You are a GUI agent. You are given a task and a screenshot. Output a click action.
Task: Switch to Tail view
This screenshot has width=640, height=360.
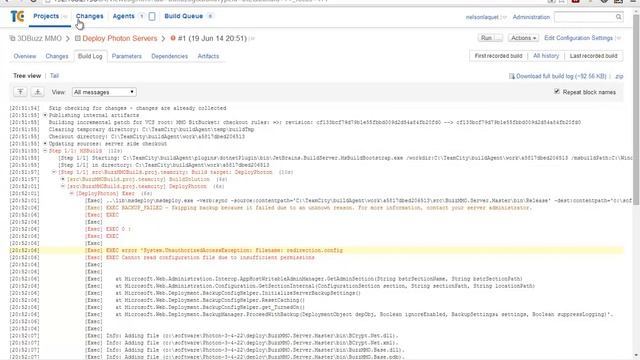(x=54, y=76)
